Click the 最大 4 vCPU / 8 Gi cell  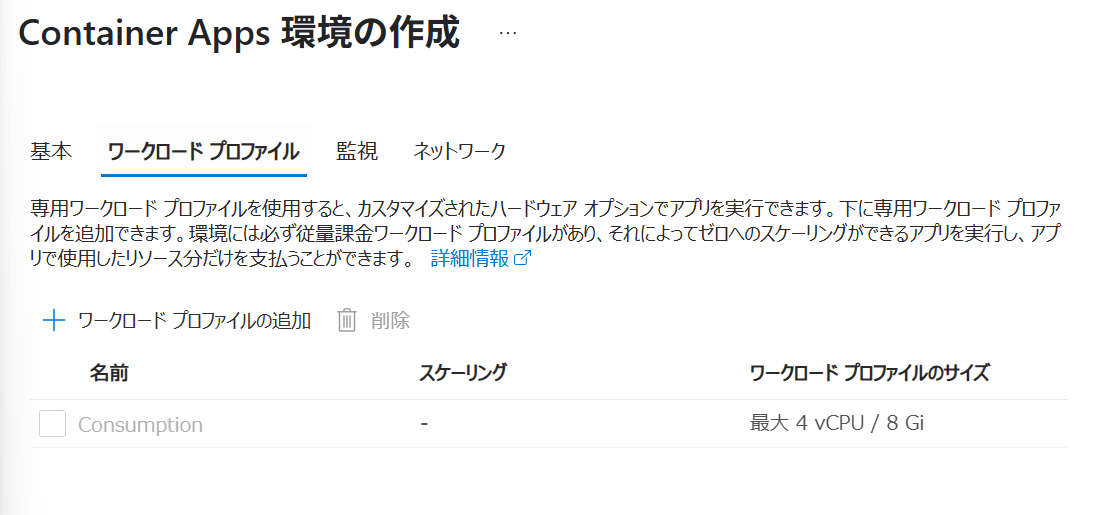[837, 424]
